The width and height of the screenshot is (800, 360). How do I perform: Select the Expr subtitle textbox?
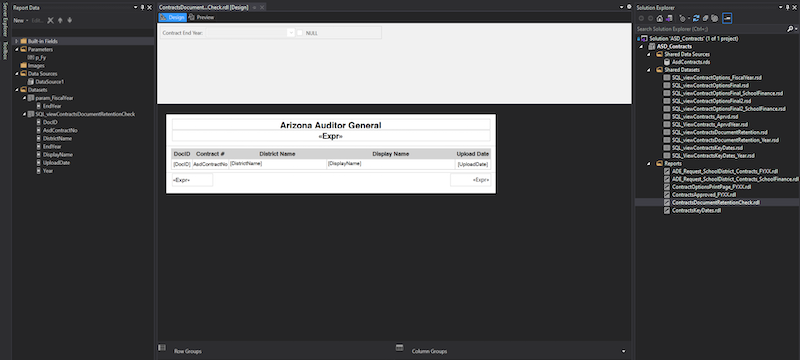tap(331, 136)
